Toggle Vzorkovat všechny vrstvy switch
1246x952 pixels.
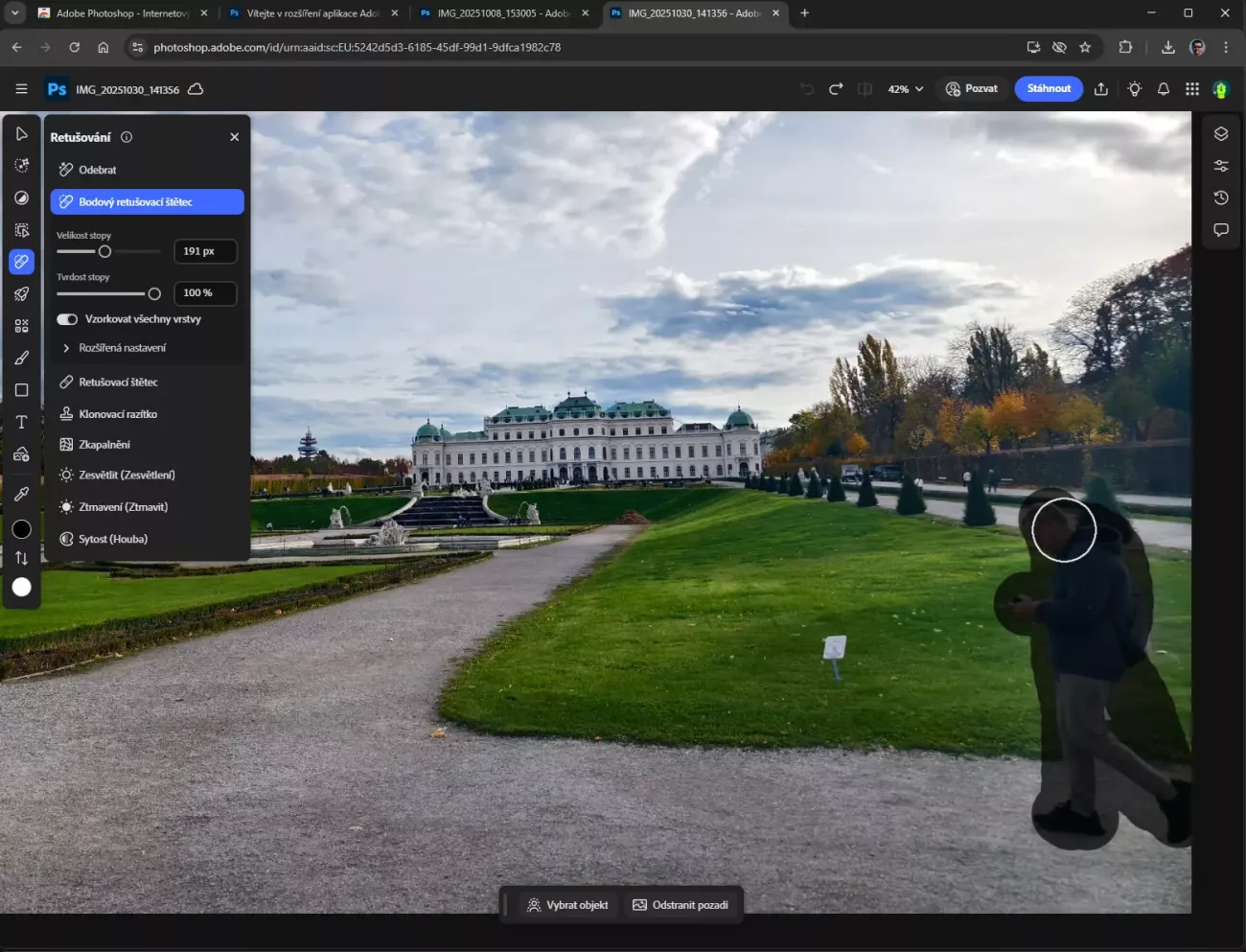tap(67, 319)
